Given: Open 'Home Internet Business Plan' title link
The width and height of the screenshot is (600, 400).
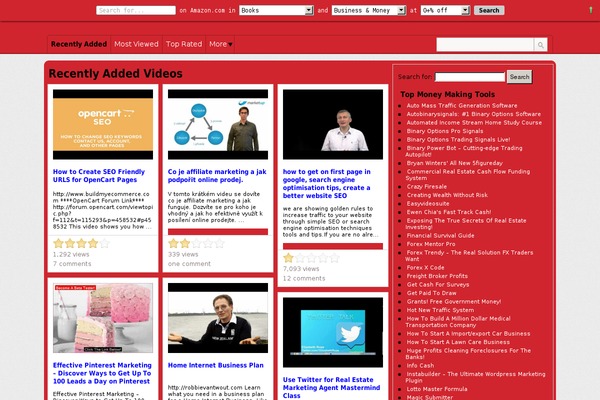Looking at the screenshot, I should point(216,365).
